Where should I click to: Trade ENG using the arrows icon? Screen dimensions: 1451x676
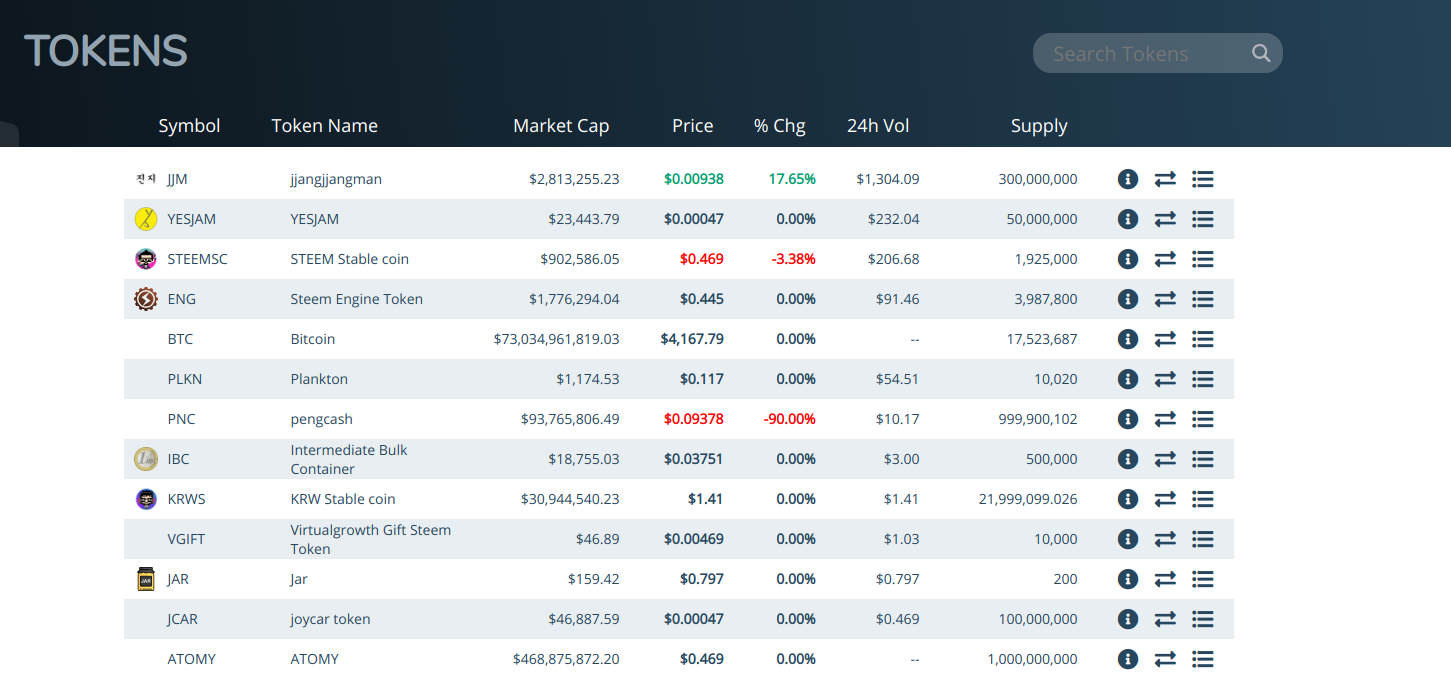click(x=1165, y=299)
